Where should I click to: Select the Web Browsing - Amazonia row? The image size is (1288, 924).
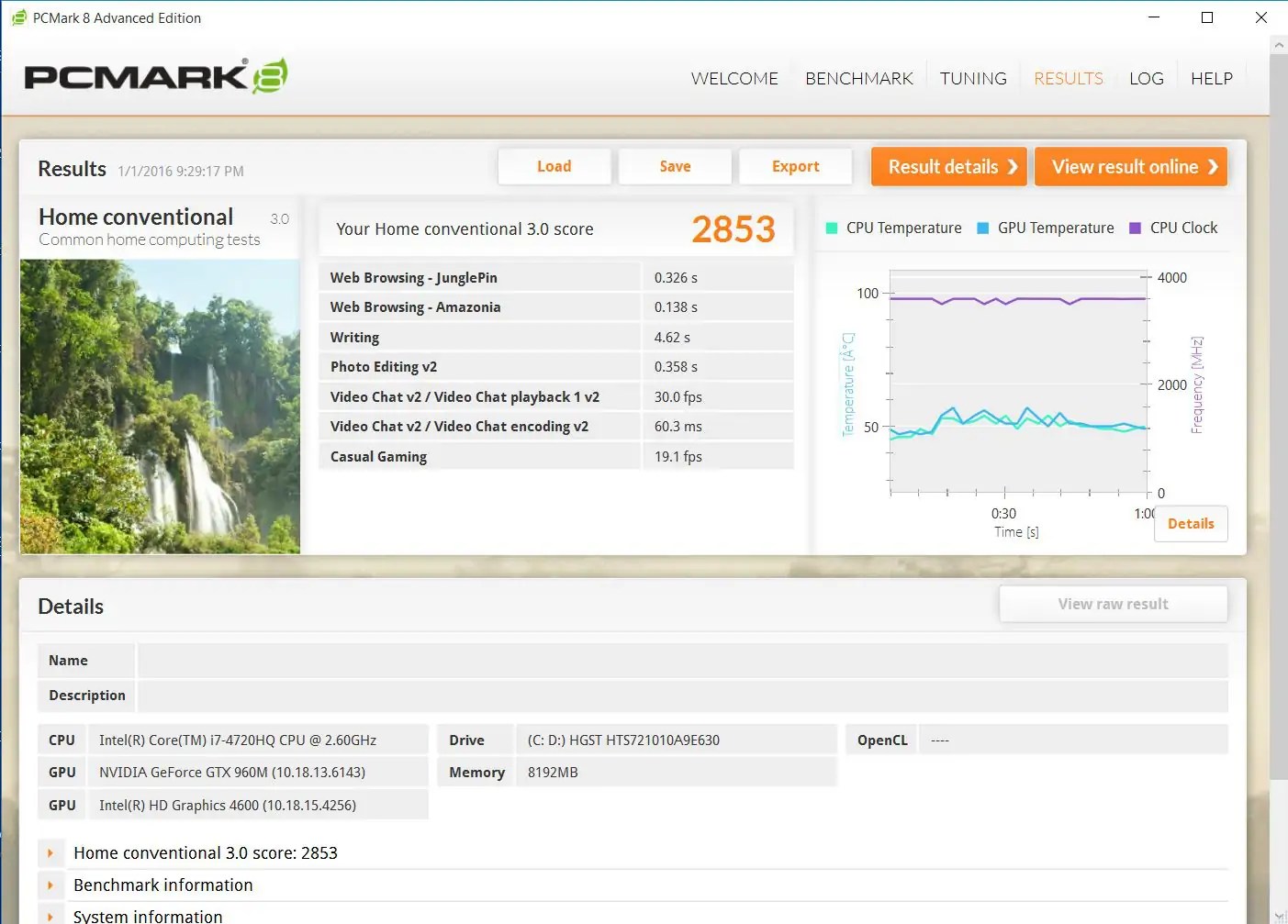(x=556, y=307)
